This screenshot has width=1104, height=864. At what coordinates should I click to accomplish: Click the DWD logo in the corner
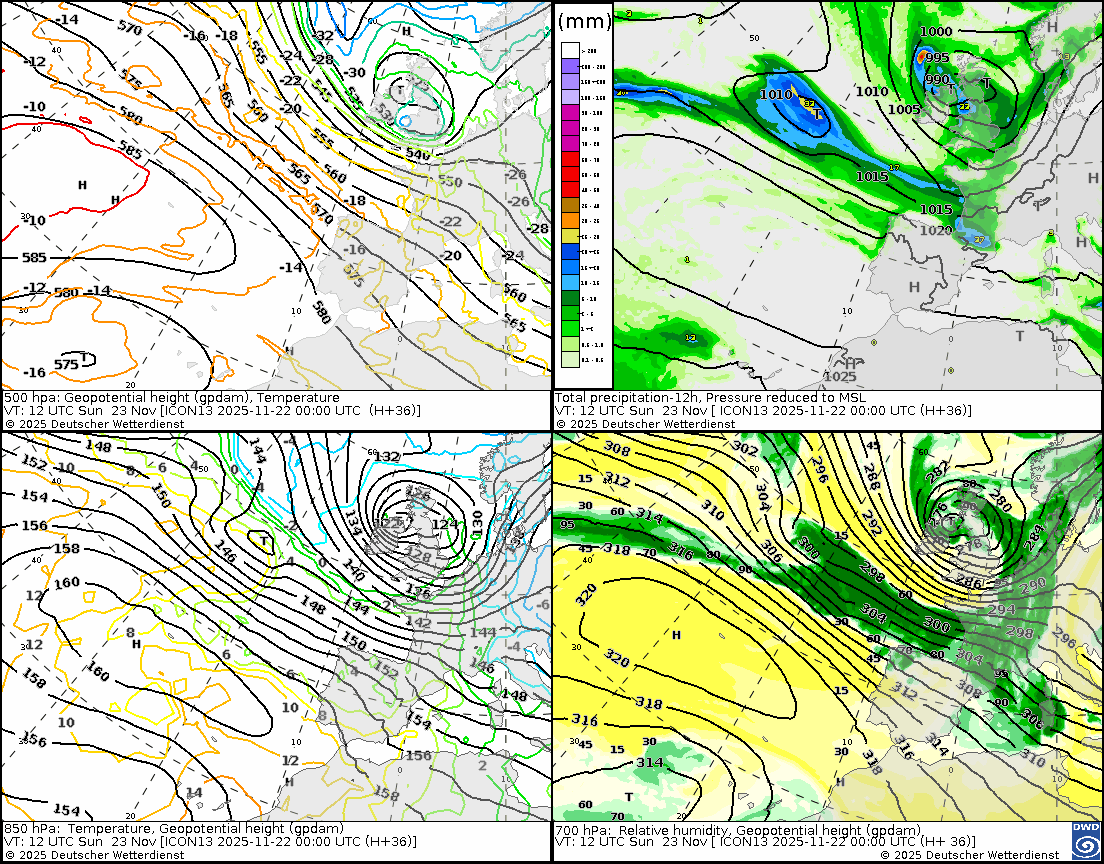(1085, 841)
